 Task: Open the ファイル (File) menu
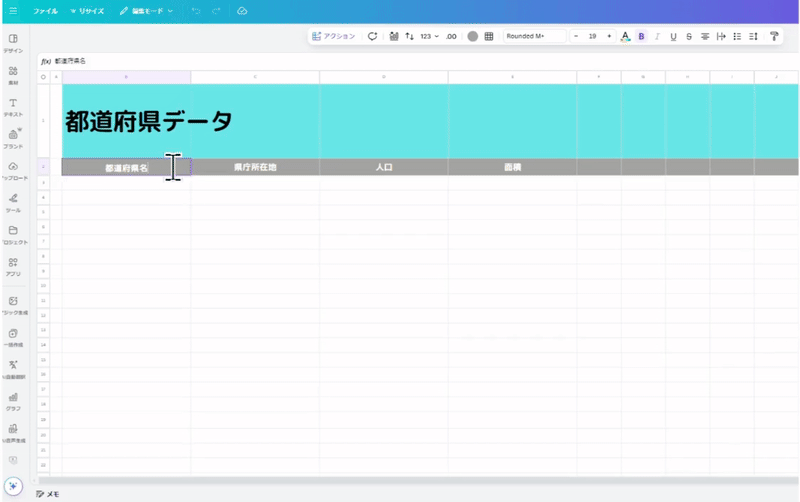(45, 11)
